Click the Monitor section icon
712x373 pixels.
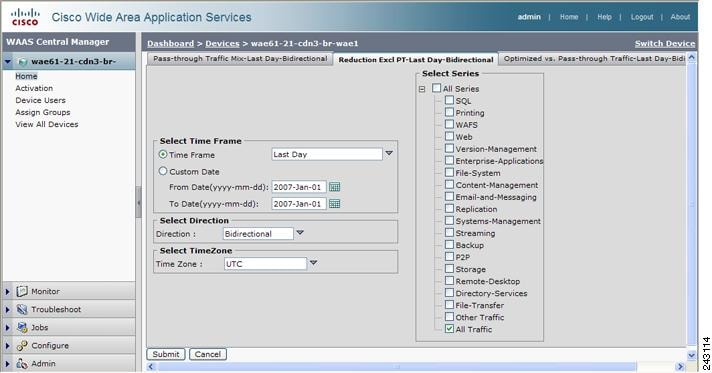click(22, 291)
